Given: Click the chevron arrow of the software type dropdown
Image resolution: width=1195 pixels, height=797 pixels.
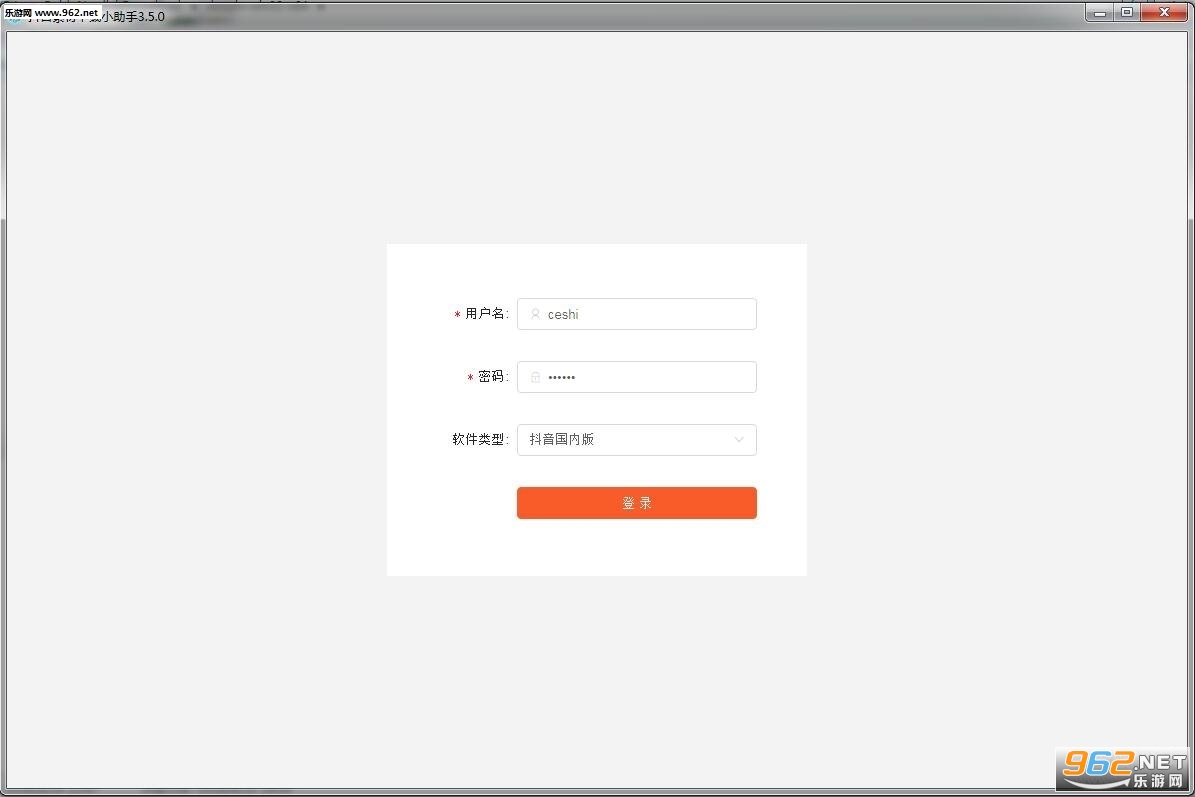Looking at the screenshot, I should [x=738, y=440].
